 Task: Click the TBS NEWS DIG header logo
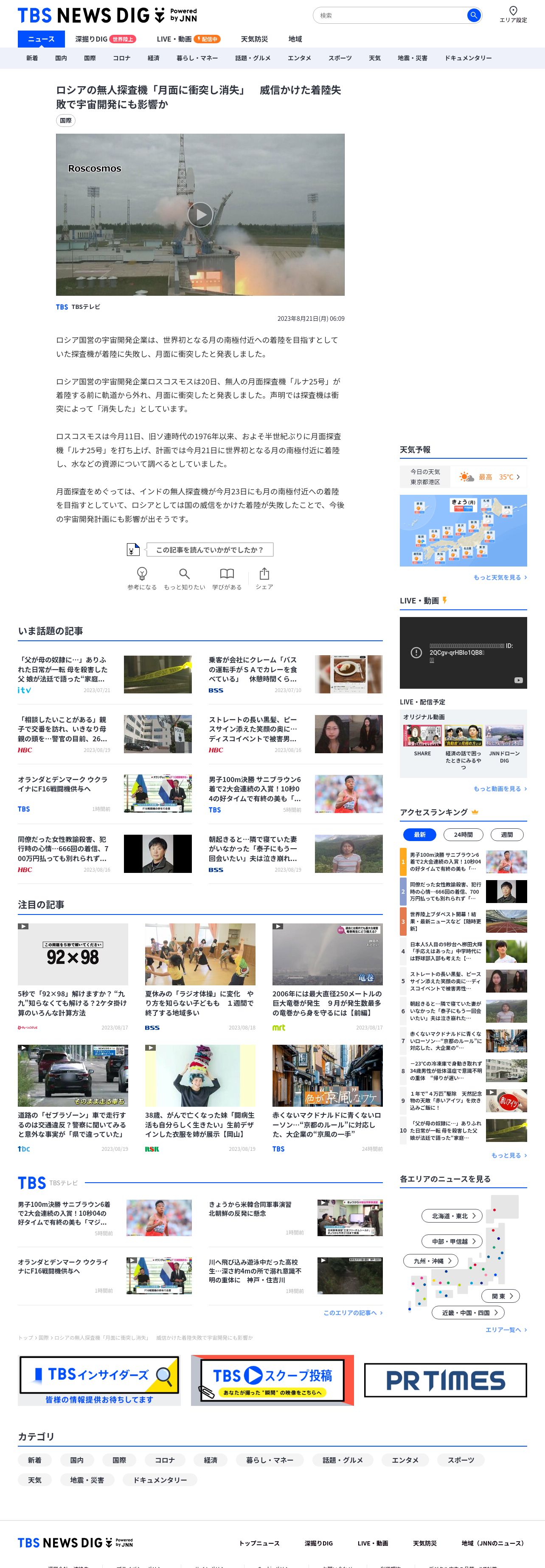tap(107, 15)
